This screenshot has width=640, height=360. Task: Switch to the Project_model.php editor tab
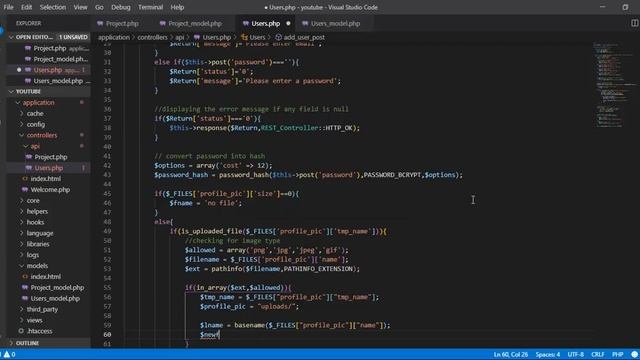point(195,24)
